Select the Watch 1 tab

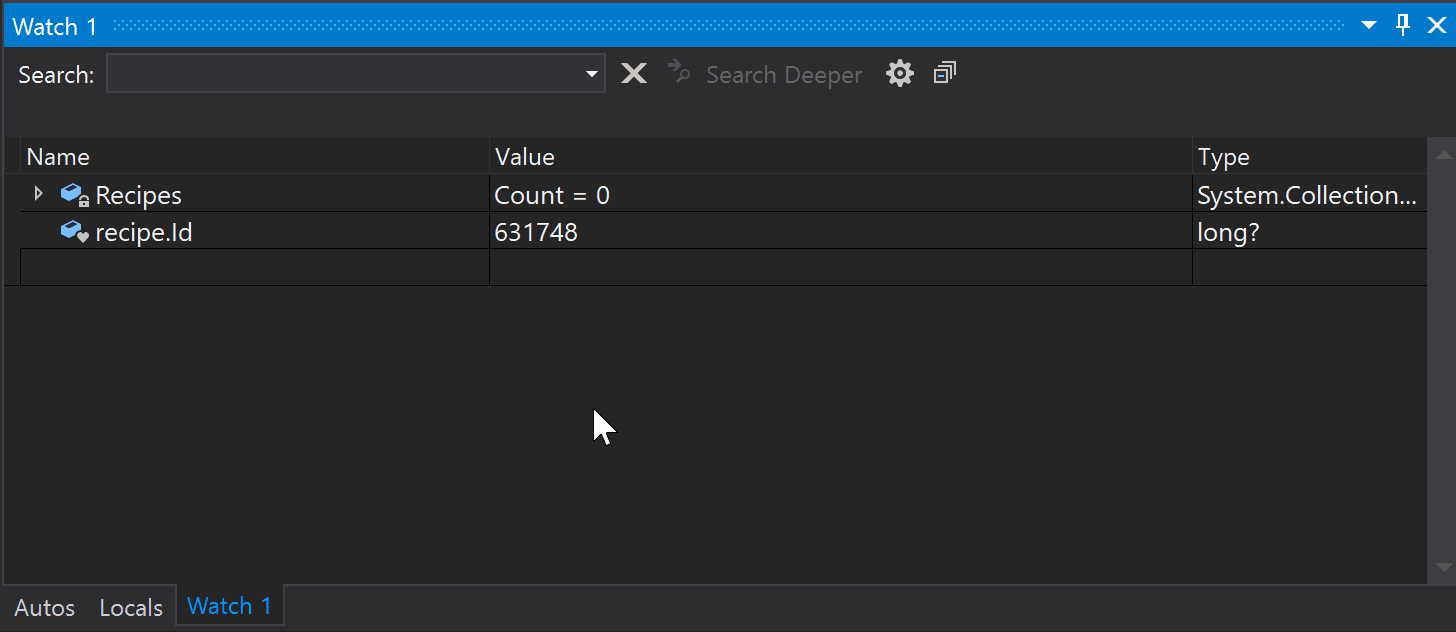[229, 605]
